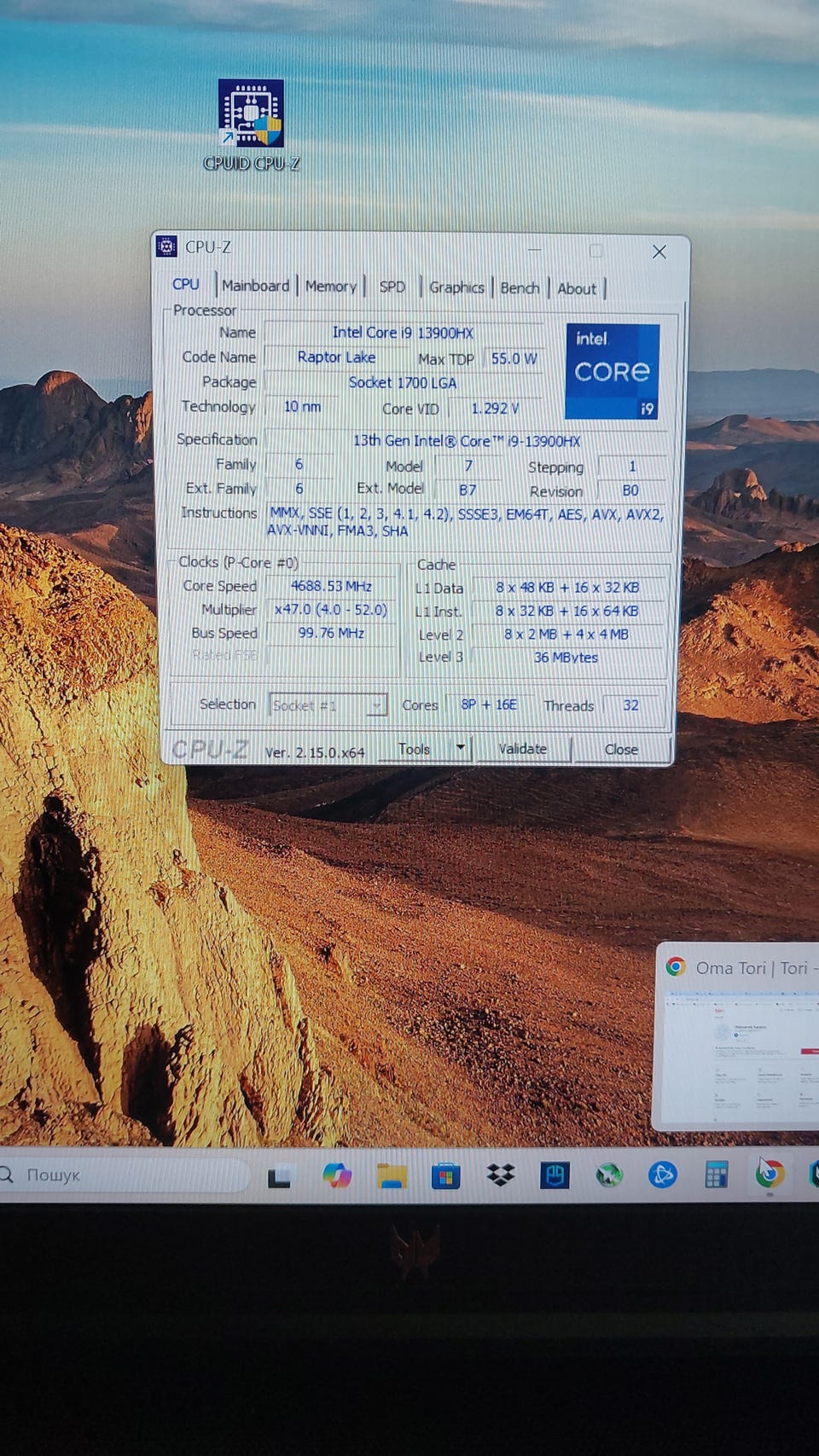This screenshot has height=1456, width=819.
Task: Click the Technology value 10 nm
Action: (x=302, y=407)
